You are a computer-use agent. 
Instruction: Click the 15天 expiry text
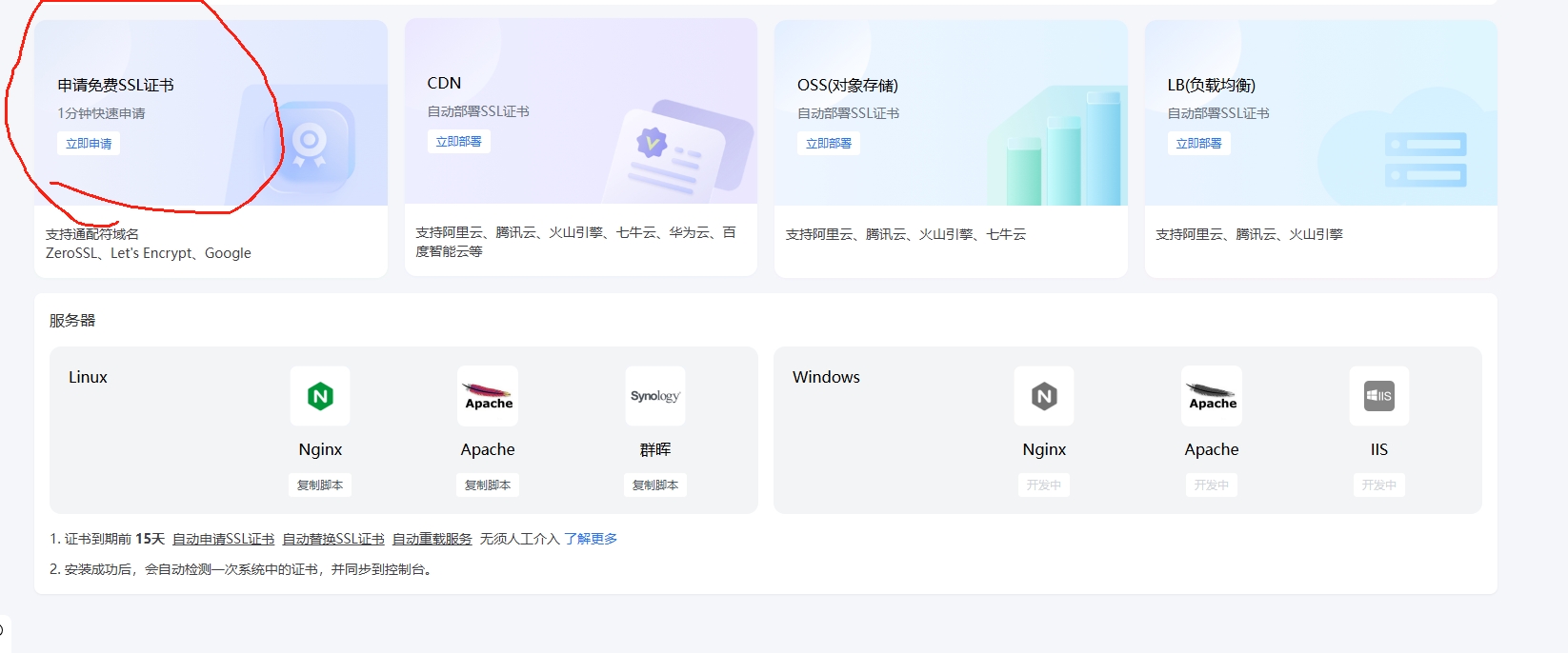(150, 539)
